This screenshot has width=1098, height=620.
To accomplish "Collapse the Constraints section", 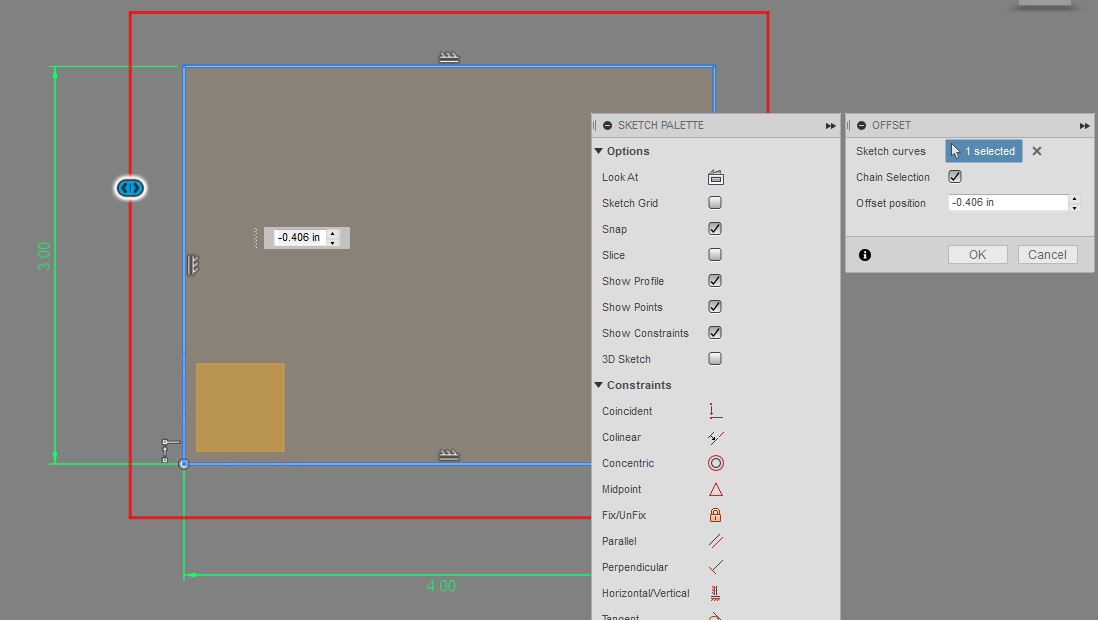I will [598, 384].
